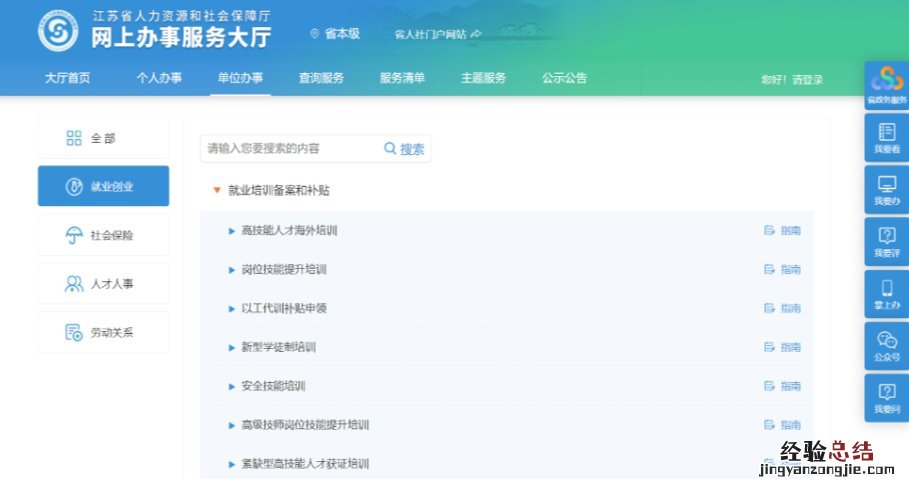Select the 社会保险 category label

[x=112, y=235]
